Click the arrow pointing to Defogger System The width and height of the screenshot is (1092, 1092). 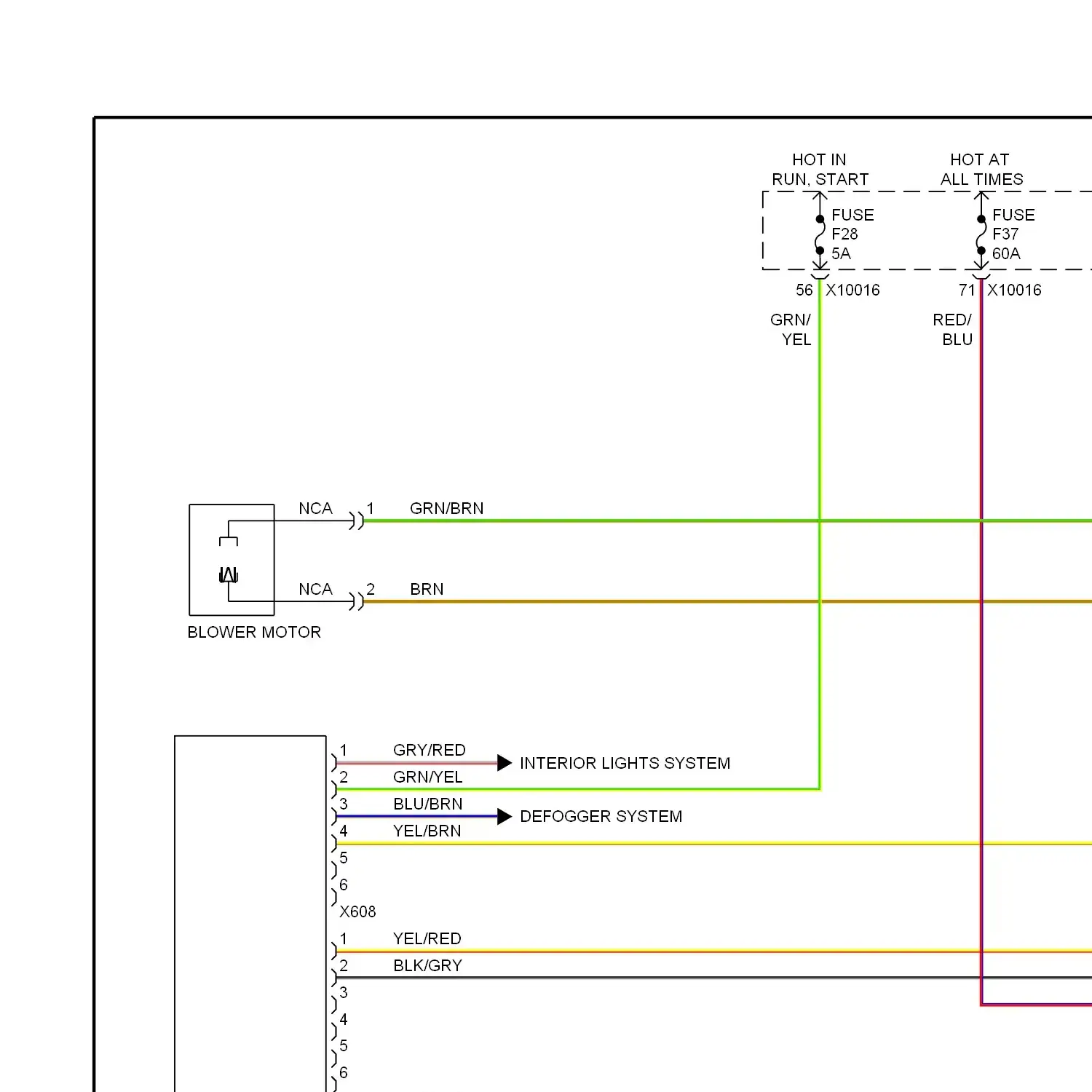pos(505,817)
